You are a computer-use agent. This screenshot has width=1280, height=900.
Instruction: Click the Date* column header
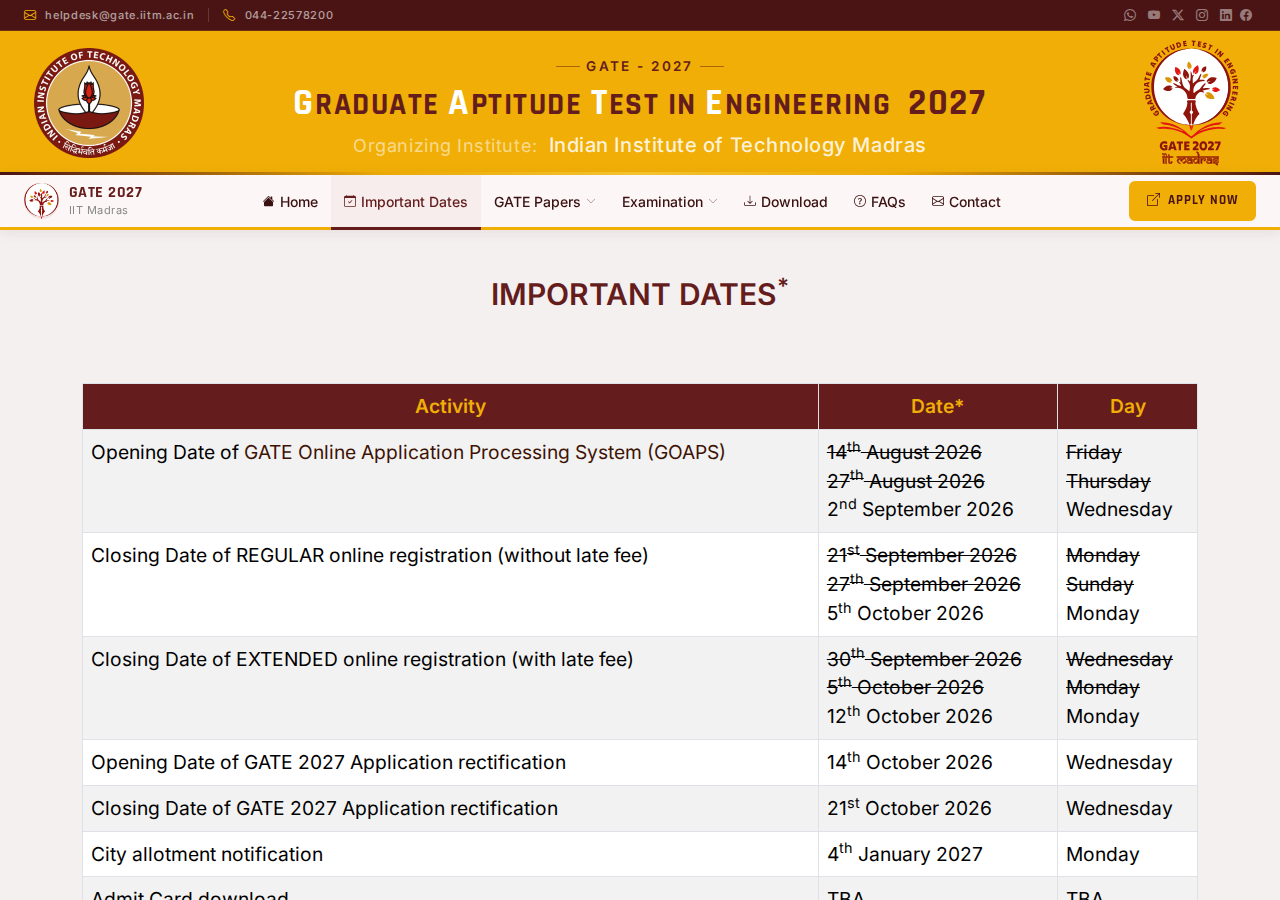(937, 406)
